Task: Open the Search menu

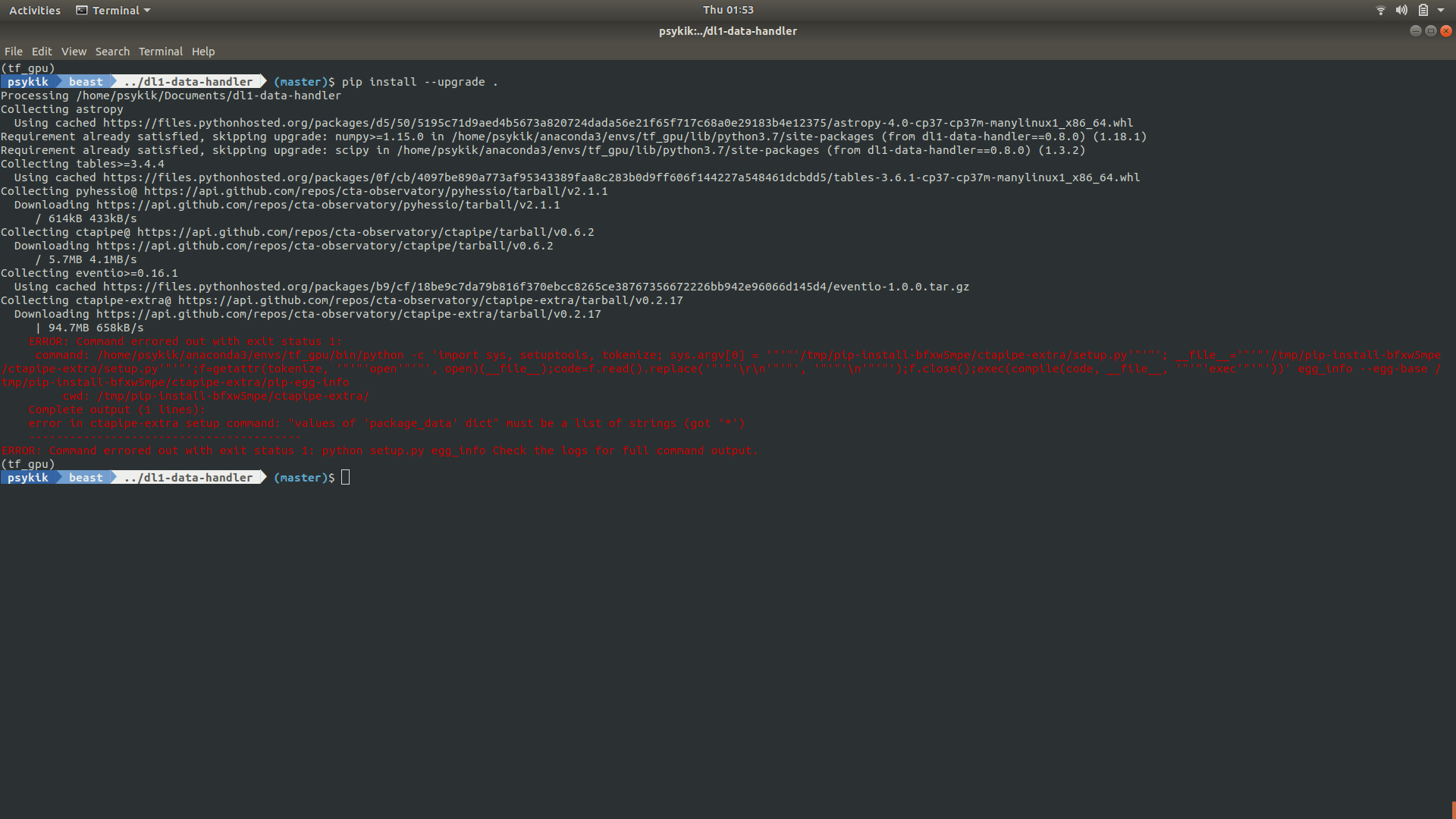Action: 112,52
